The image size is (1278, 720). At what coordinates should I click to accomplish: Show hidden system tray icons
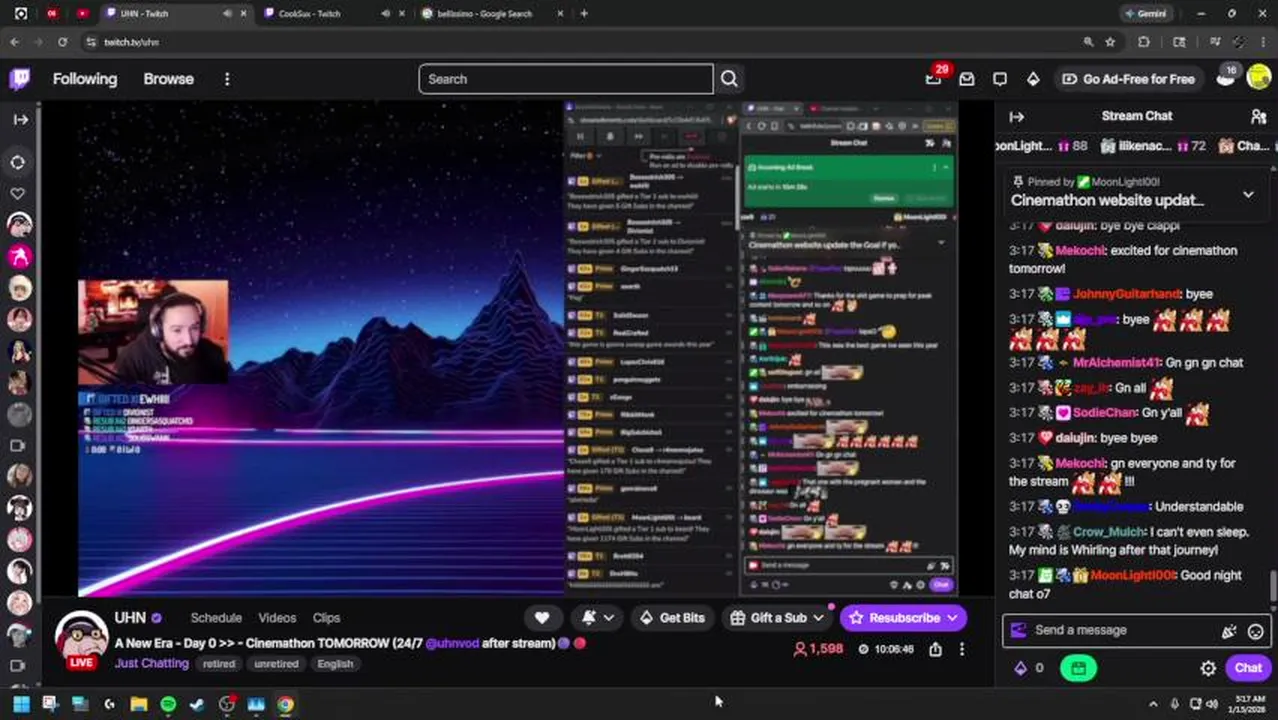(x=1153, y=704)
